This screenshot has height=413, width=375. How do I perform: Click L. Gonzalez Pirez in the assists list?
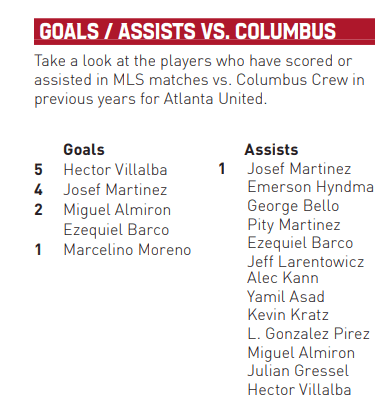tap(309, 334)
